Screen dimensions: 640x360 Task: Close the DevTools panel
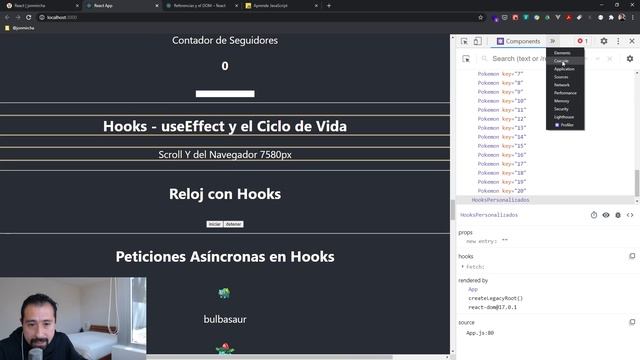pos(632,41)
